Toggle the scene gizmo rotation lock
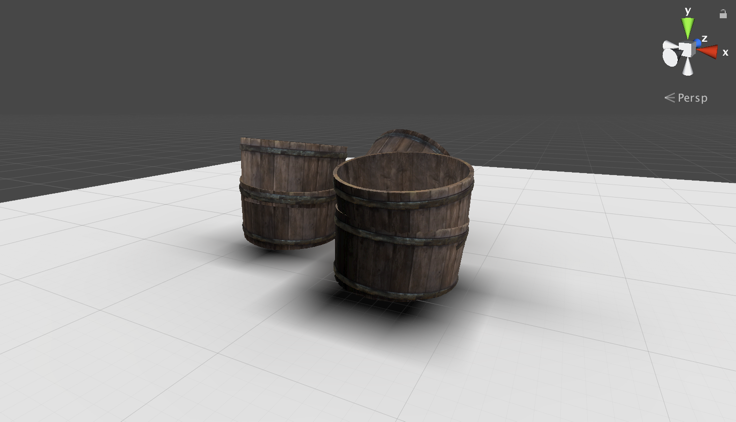The width and height of the screenshot is (736, 422). click(723, 14)
